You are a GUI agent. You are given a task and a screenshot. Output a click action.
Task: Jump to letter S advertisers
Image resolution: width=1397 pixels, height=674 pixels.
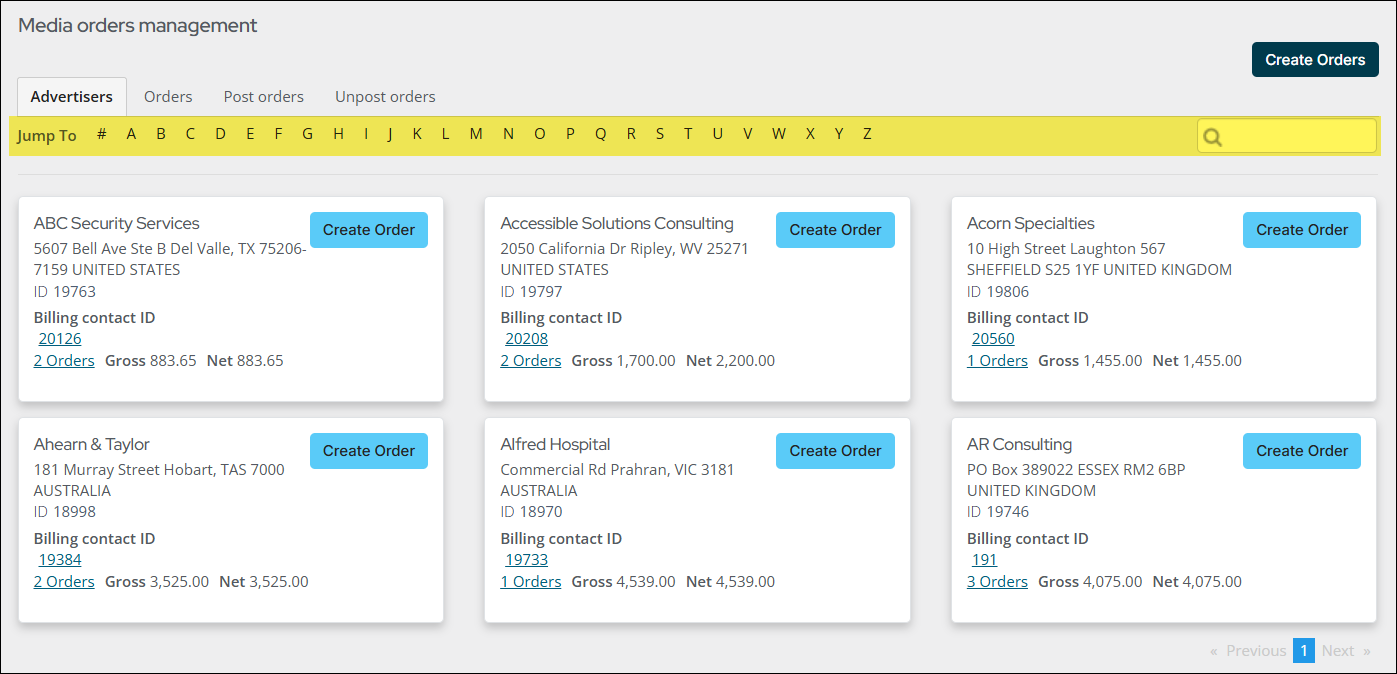point(660,134)
